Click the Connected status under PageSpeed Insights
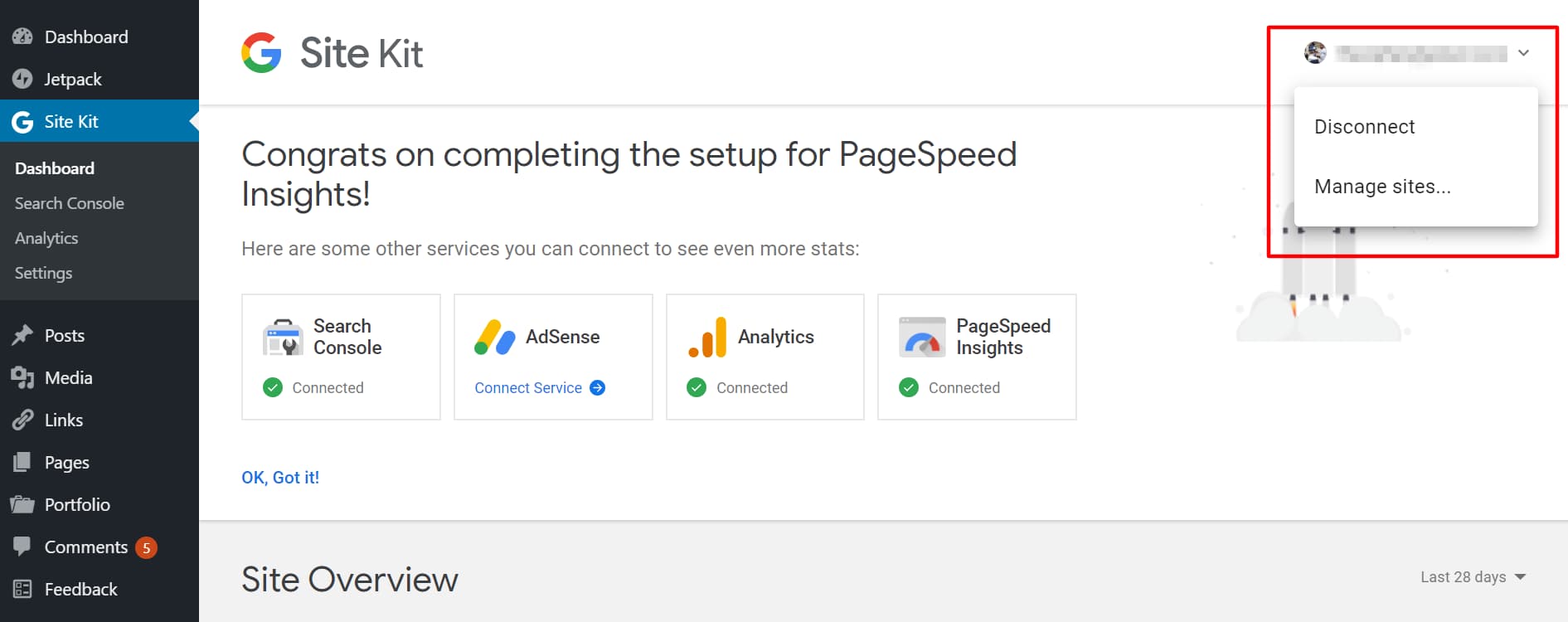The height and width of the screenshot is (622, 1568). tap(909, 387)
